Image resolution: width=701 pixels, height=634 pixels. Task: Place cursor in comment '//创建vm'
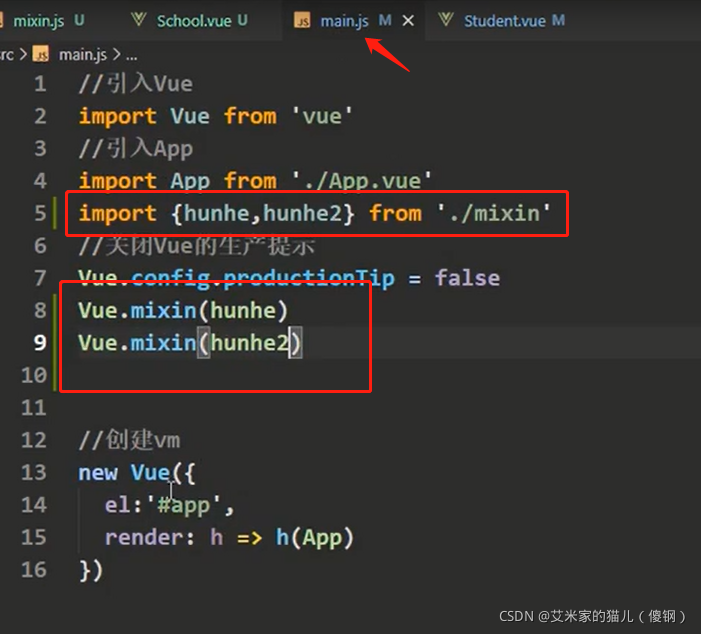pos(130,440)
